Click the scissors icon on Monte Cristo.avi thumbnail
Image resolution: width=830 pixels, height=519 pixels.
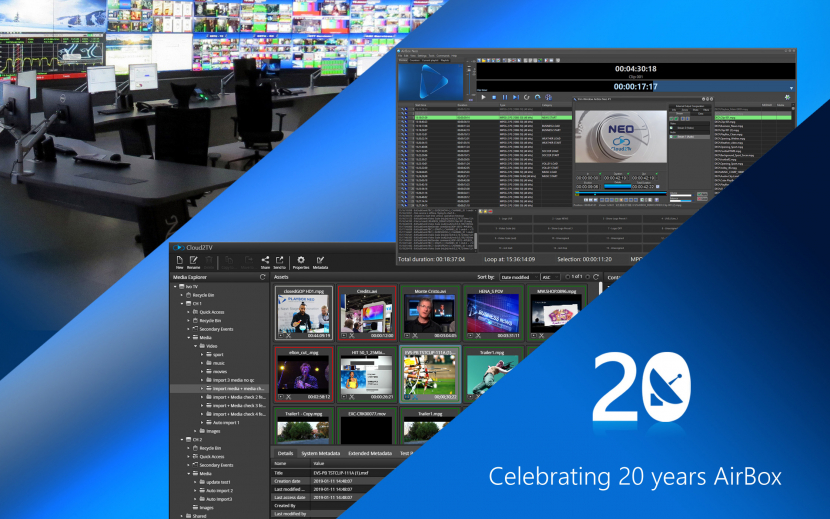point(415,336)
